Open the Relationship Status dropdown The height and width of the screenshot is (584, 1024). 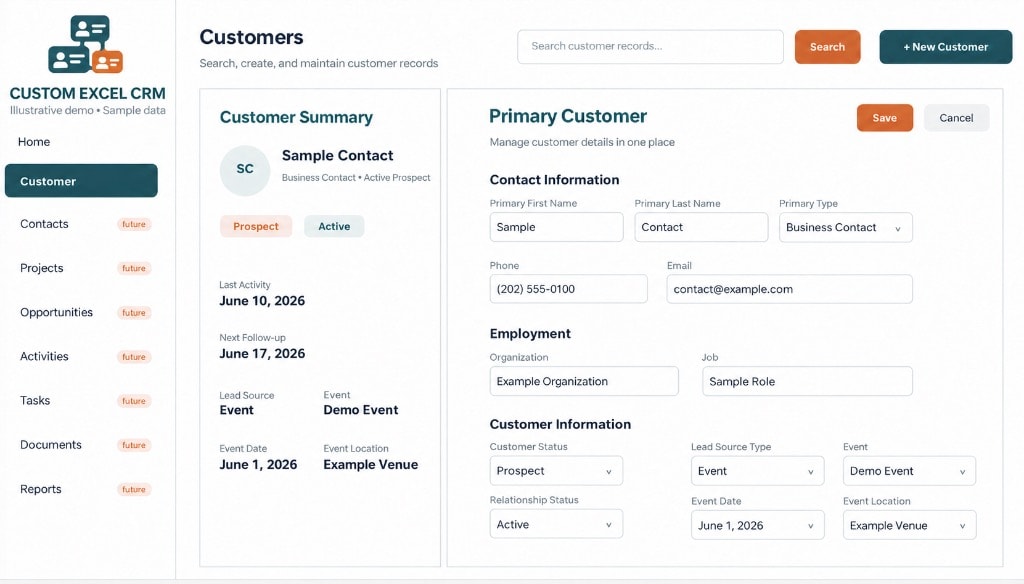click(x=556, y=524)
